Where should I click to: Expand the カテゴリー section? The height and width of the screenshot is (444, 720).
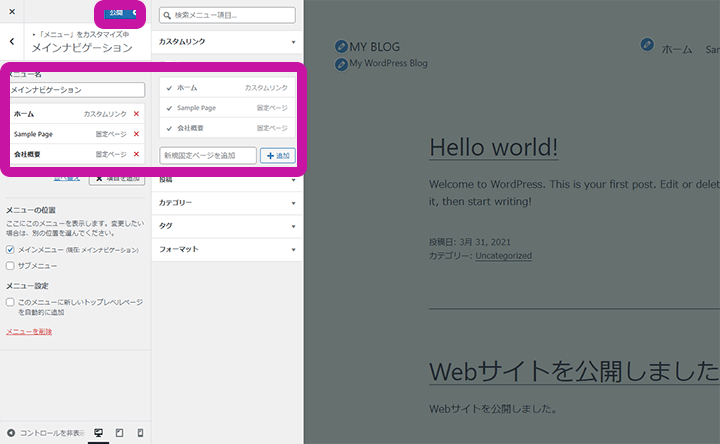point(227,203)
